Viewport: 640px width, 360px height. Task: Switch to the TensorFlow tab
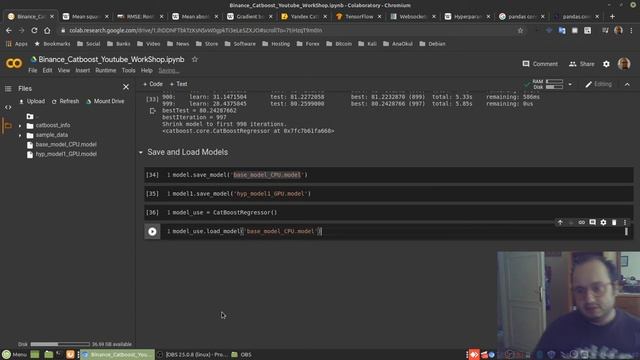click(x=359, y=17)
